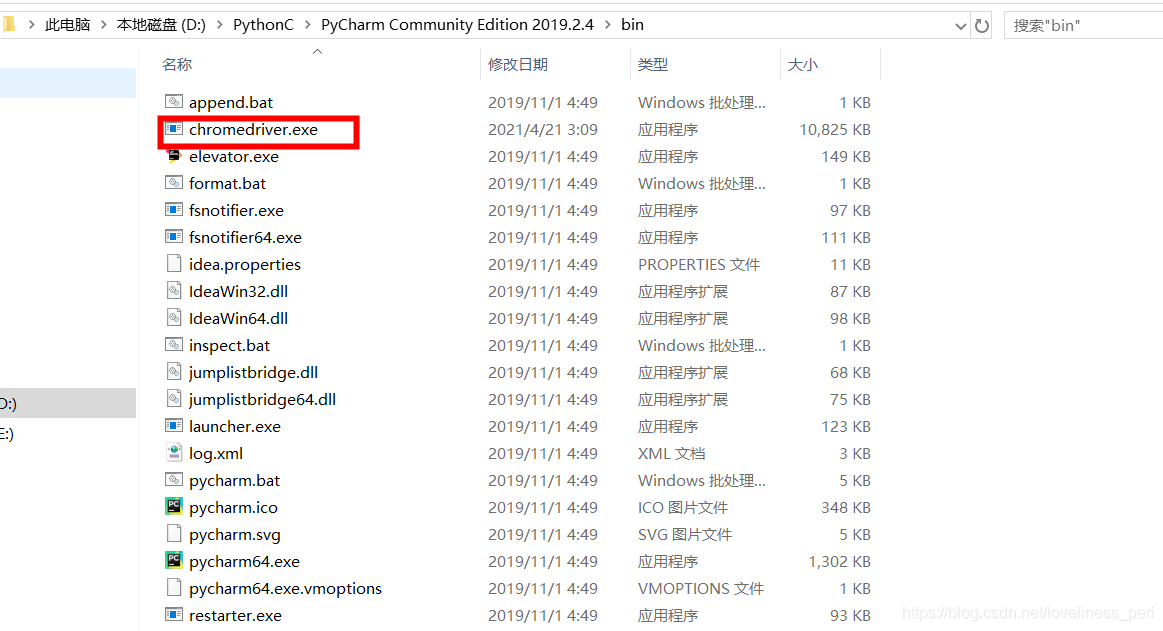Click the restarter.exe file icon

pos(174,615)
